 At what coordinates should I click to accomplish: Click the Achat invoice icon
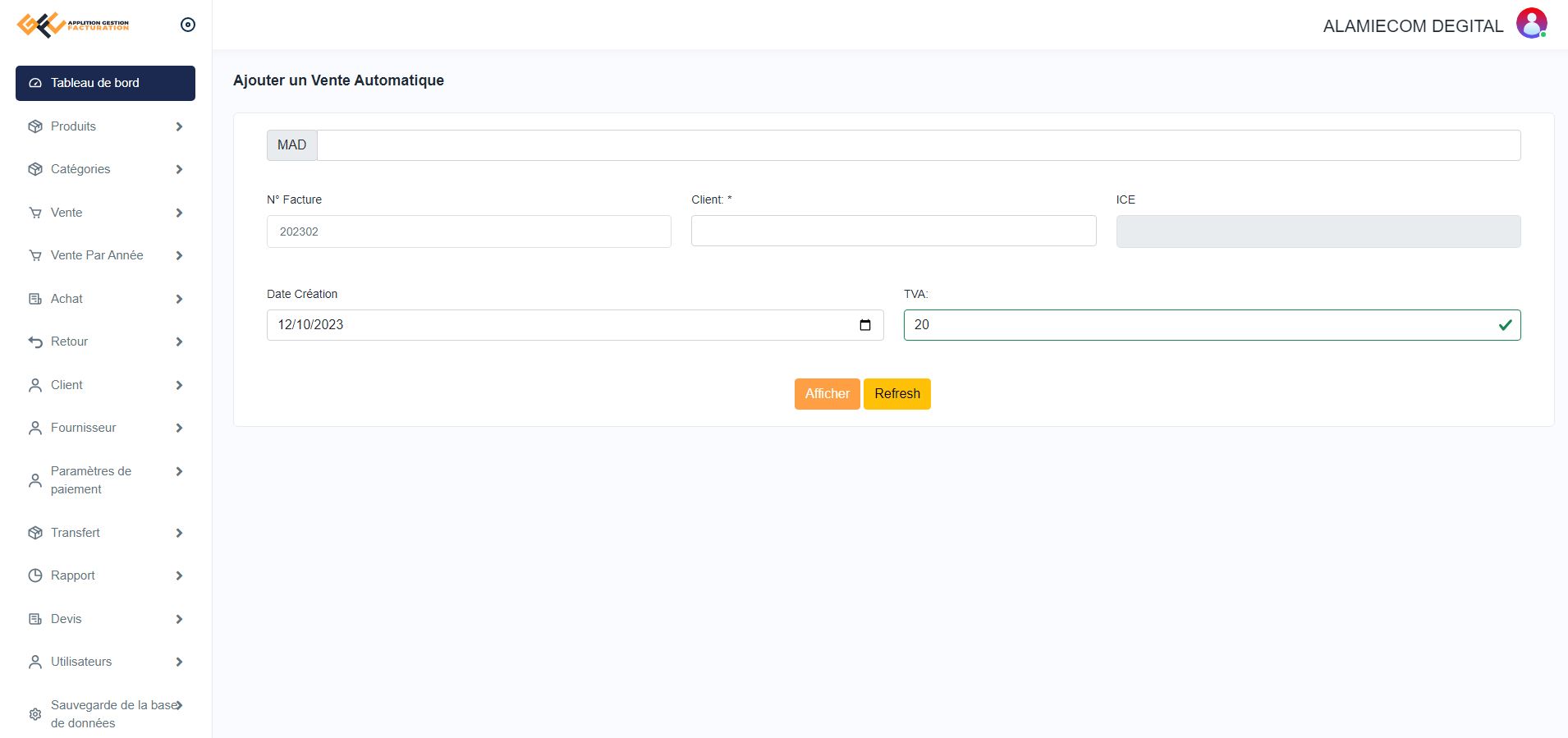point(35,299)
